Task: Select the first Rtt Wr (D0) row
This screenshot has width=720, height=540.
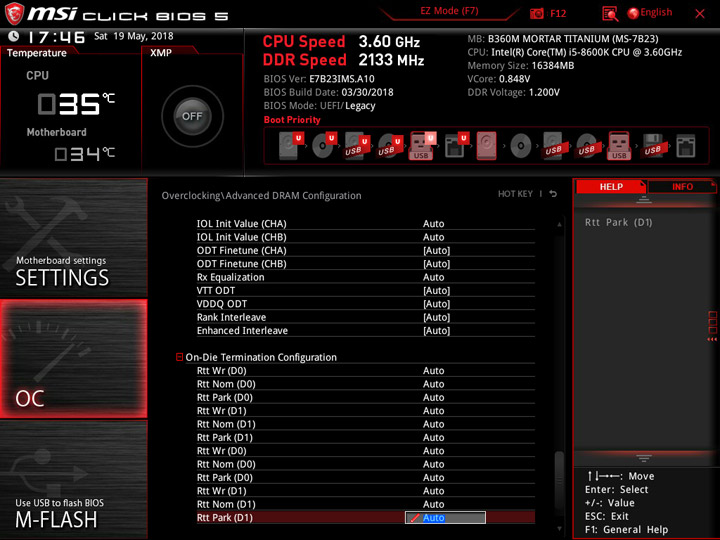Action: (366, 371)
